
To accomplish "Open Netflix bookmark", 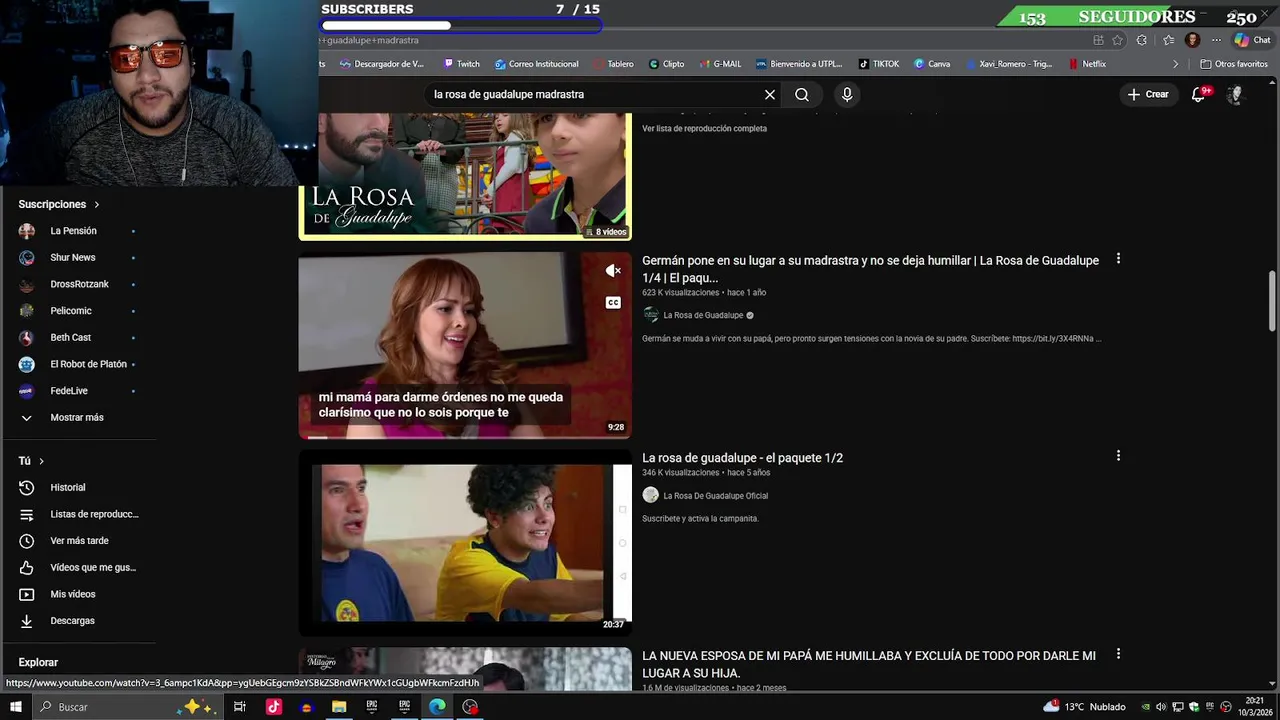I will (1087, 64).
